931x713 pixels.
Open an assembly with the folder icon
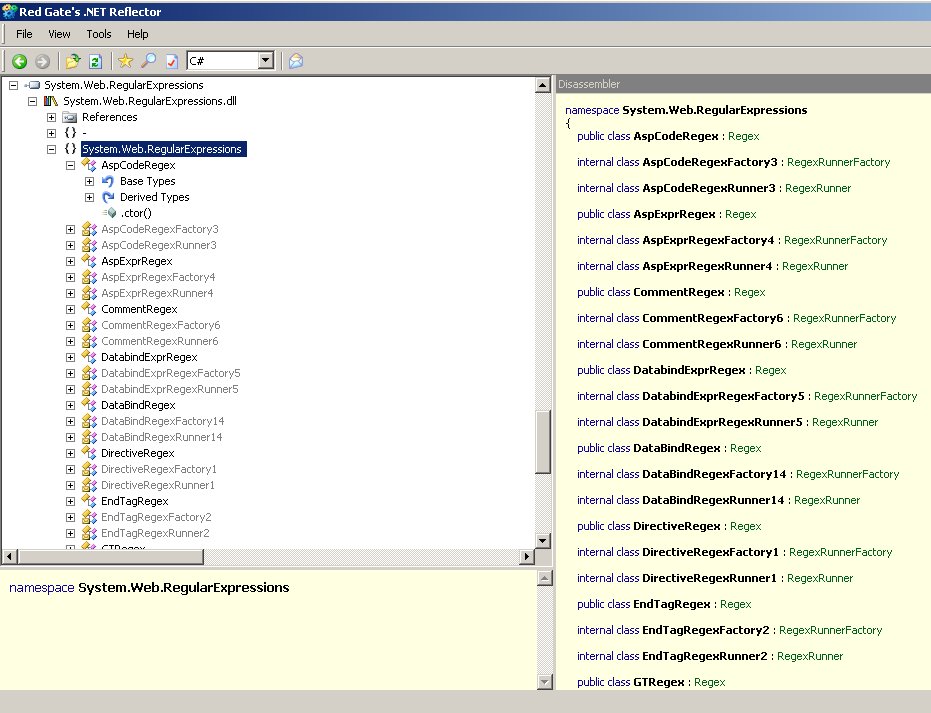point(73,61)
